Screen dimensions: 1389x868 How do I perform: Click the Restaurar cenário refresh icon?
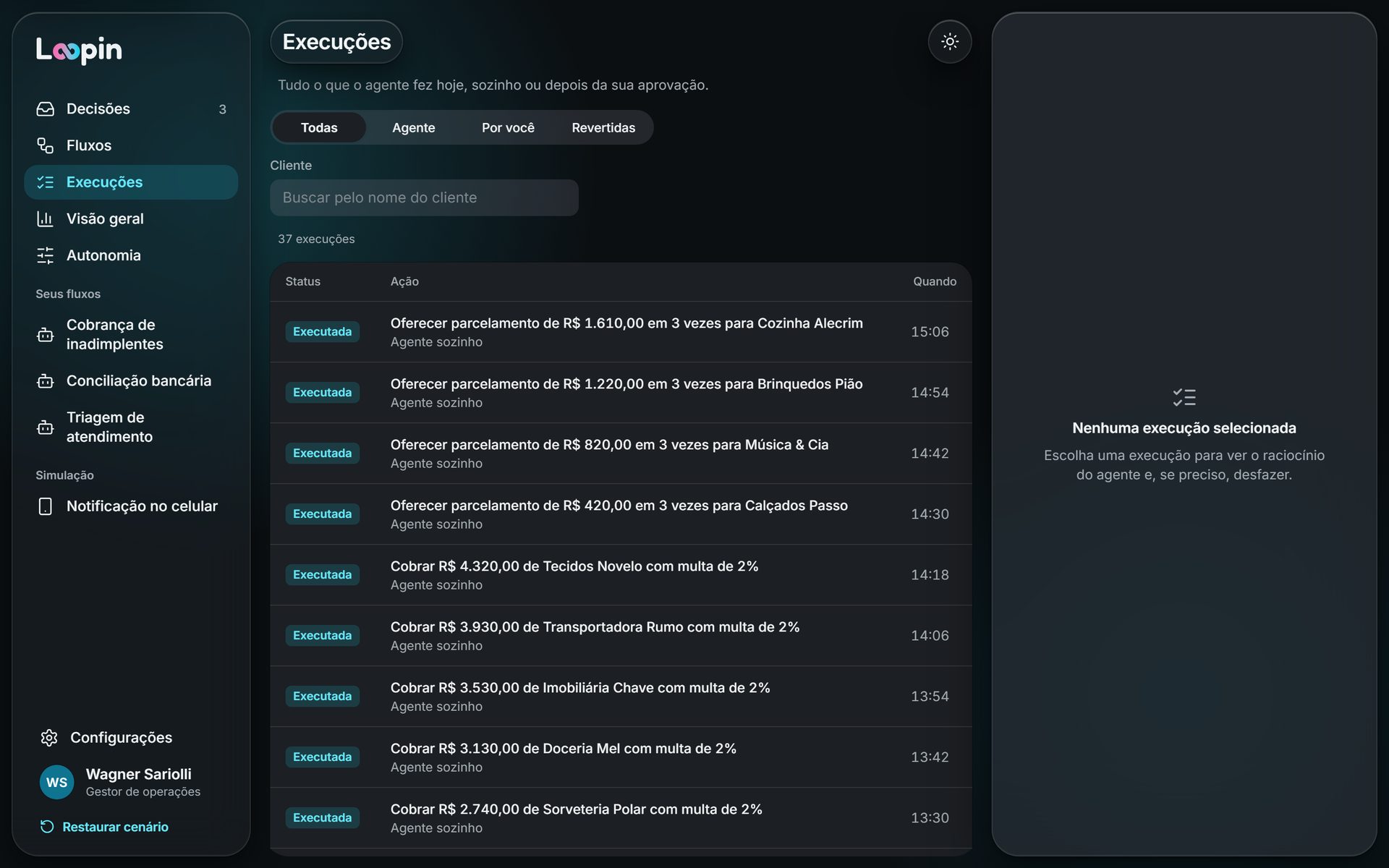pos(47,827)
